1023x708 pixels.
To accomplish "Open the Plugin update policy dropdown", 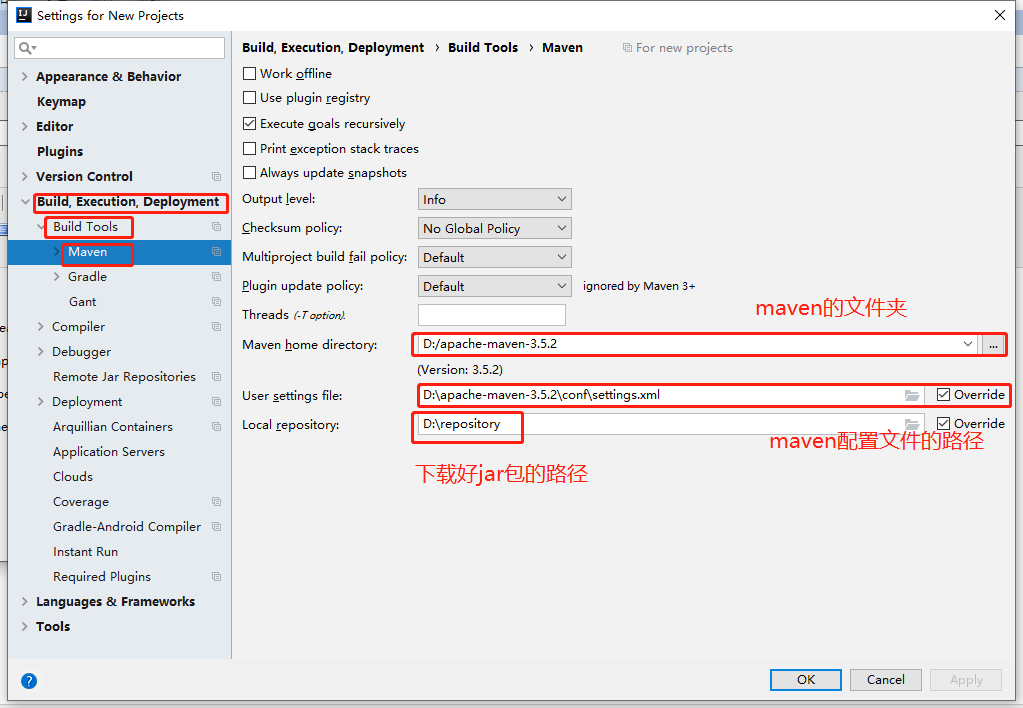I will 495,286.
